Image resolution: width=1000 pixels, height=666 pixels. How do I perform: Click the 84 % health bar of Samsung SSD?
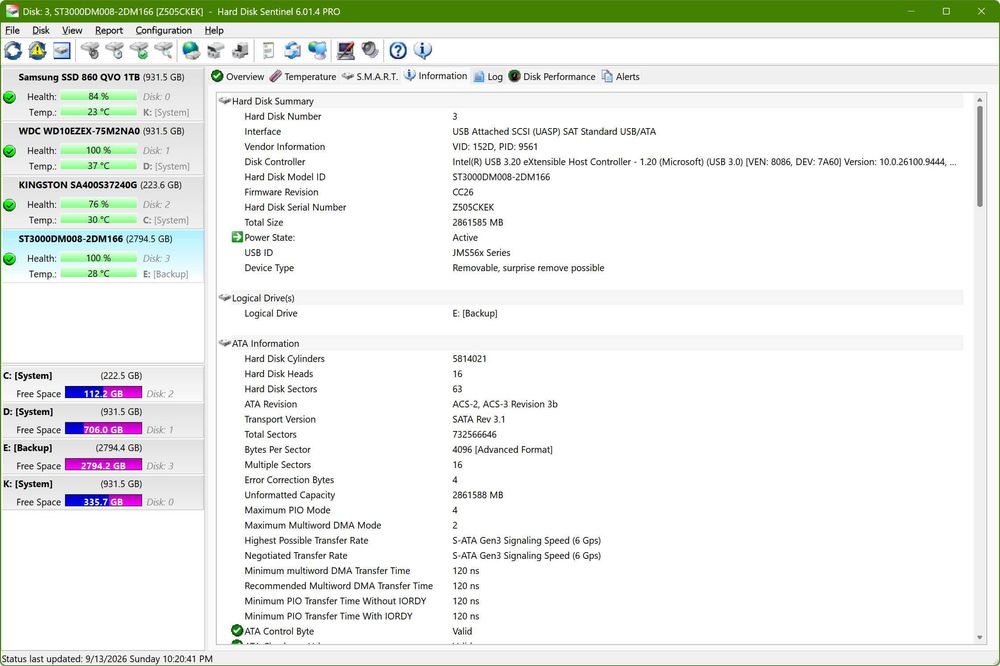point(99,96)
